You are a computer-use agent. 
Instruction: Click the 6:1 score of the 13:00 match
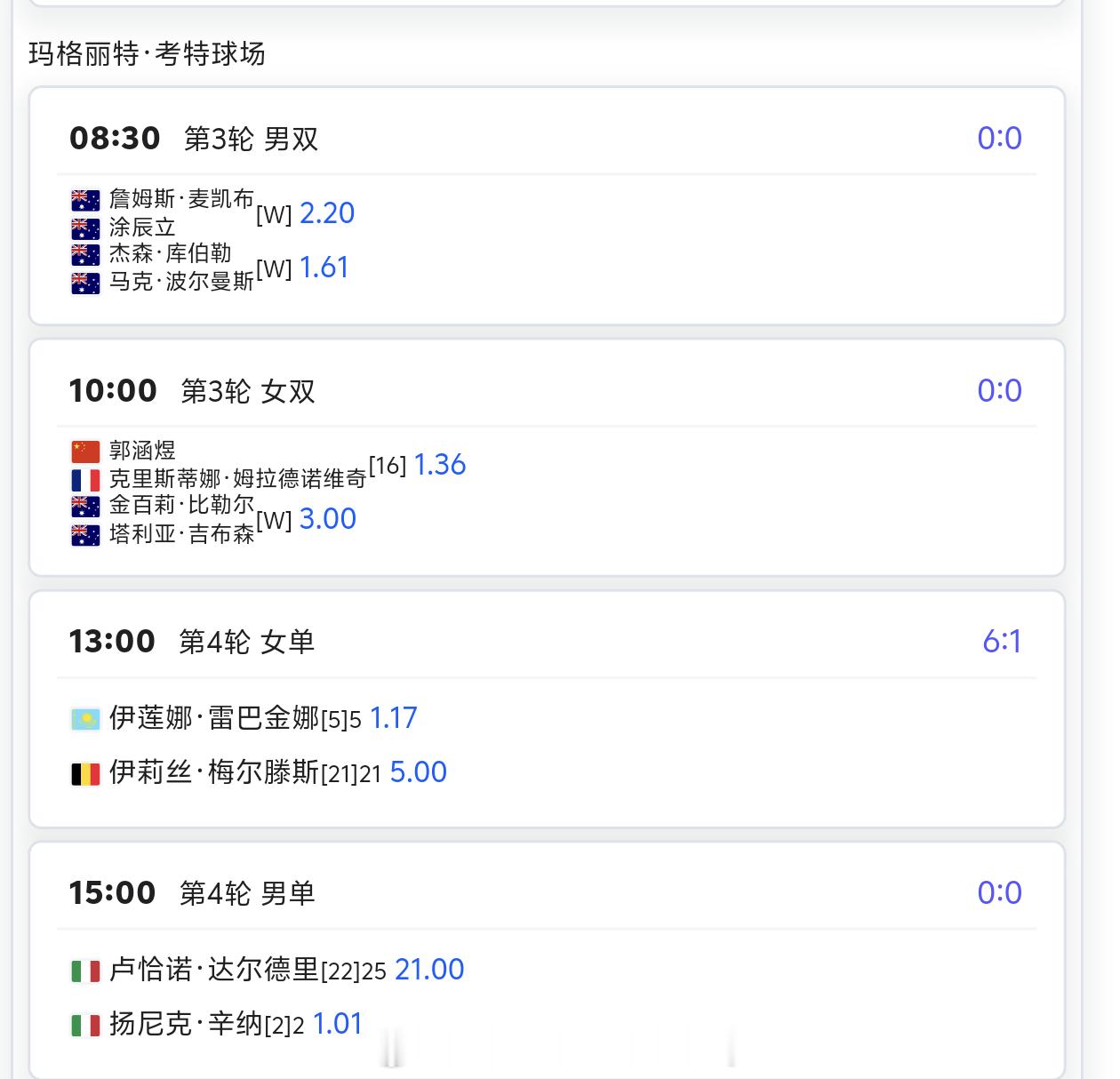pyautogui.click(x=1002, y=641)
